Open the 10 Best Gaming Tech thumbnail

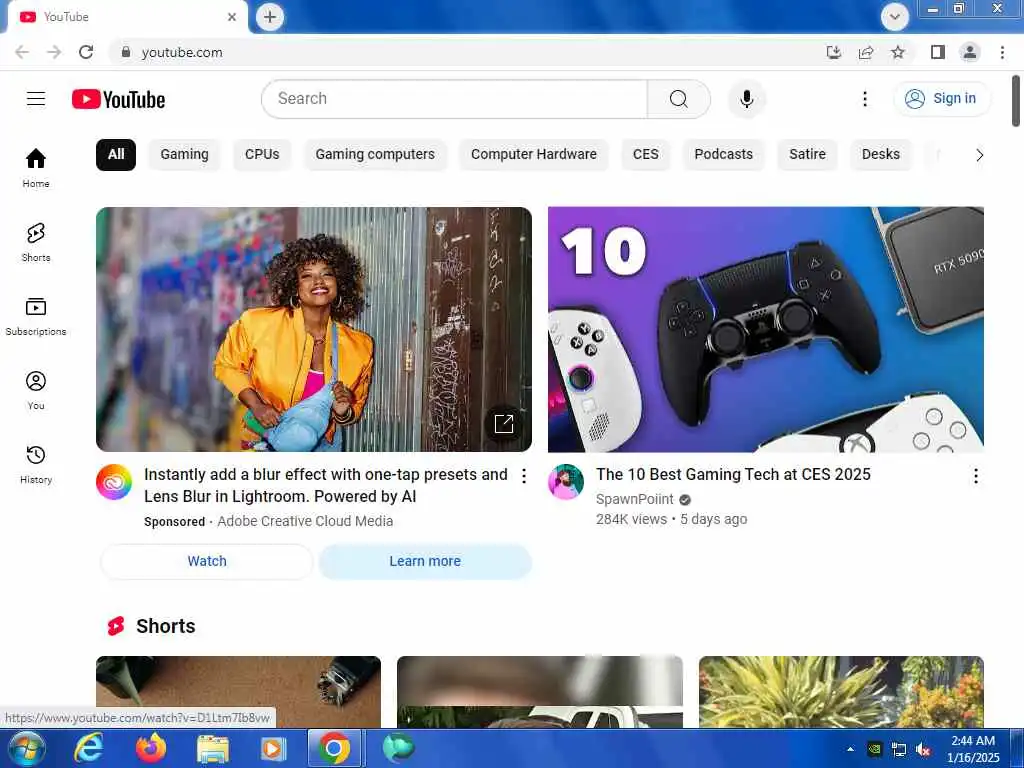[x=765, y=329]
